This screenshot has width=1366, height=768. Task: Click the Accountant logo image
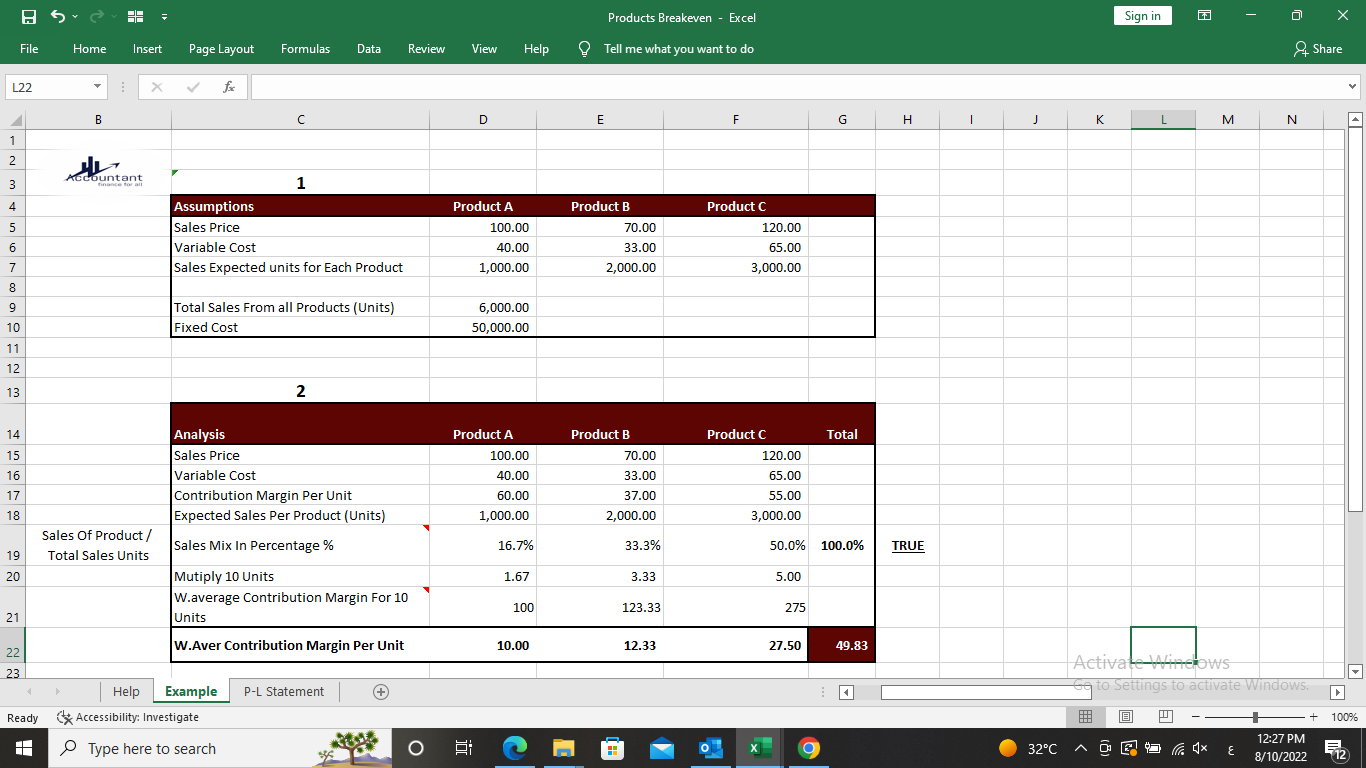tap(104, 172)
